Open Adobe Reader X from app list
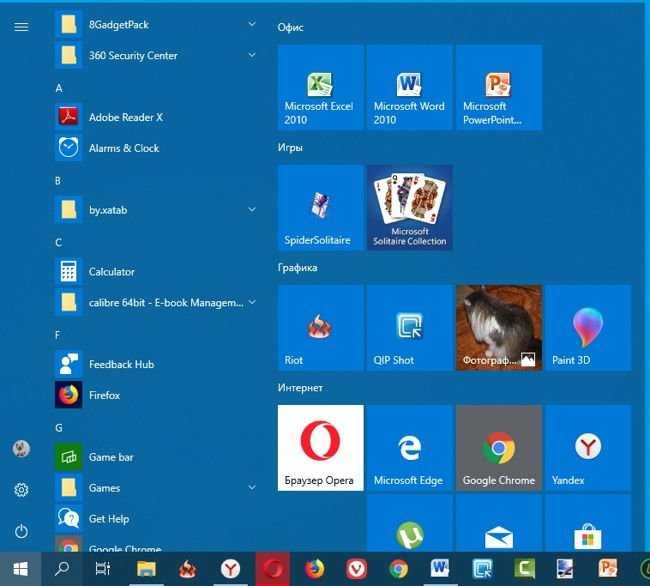The width and height of the screenshot is (650, 586). click(156, 117)
